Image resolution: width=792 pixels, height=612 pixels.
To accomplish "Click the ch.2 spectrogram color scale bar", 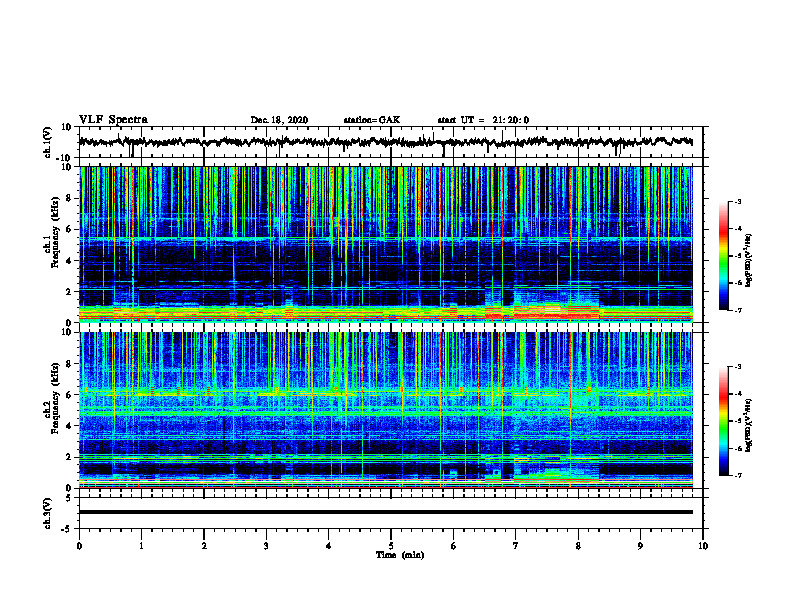I will [723, 421].
